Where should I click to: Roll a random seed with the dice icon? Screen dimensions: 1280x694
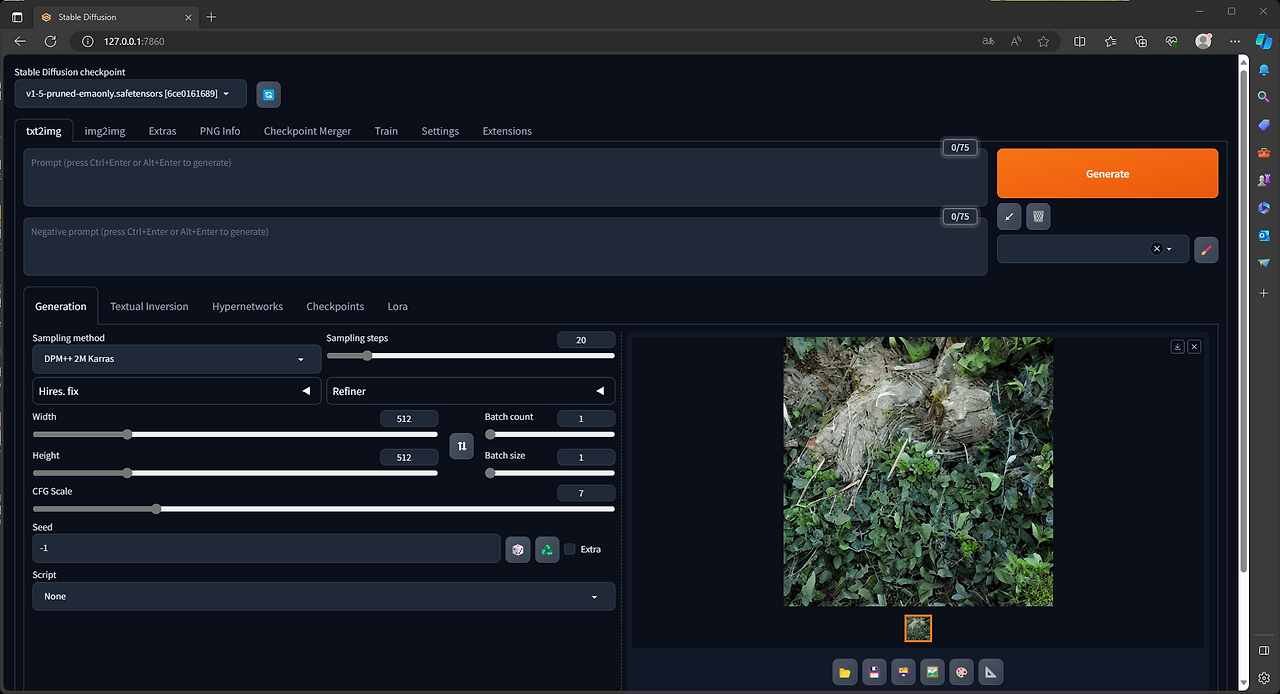pyautogui.click(x=517, y=549)
